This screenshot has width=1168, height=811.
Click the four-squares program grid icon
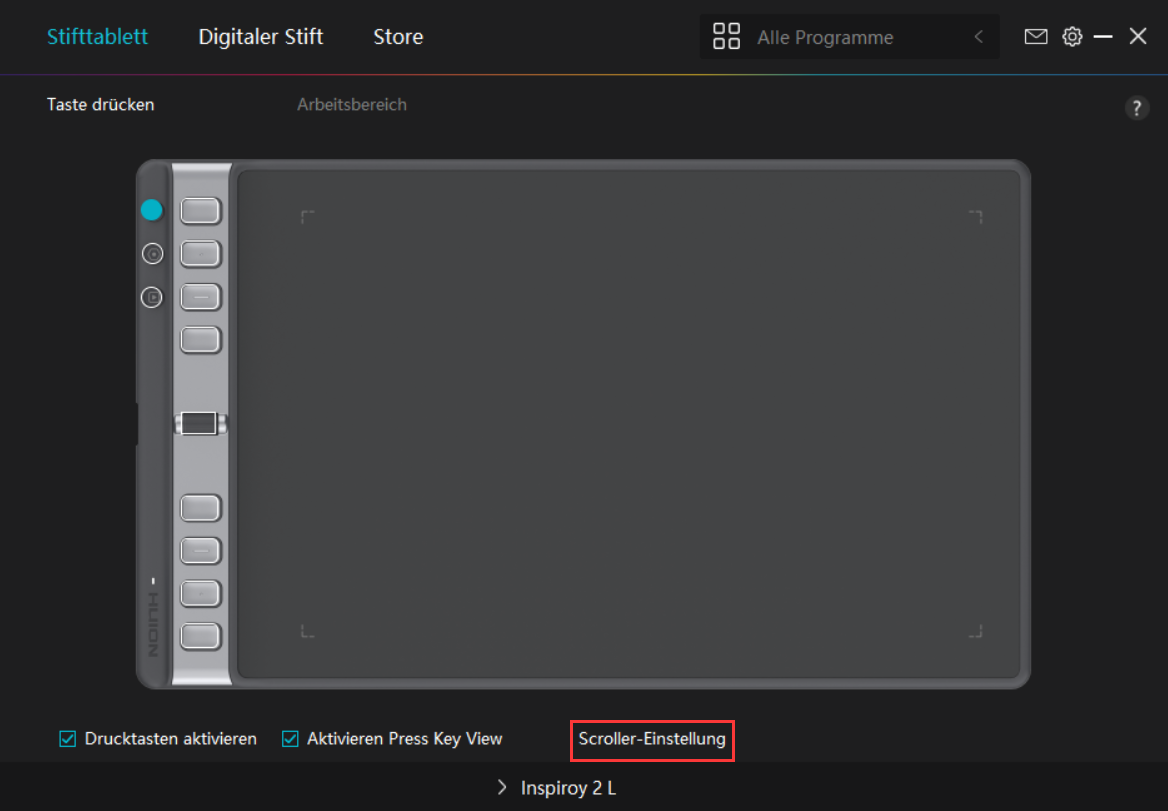(726, 37)
